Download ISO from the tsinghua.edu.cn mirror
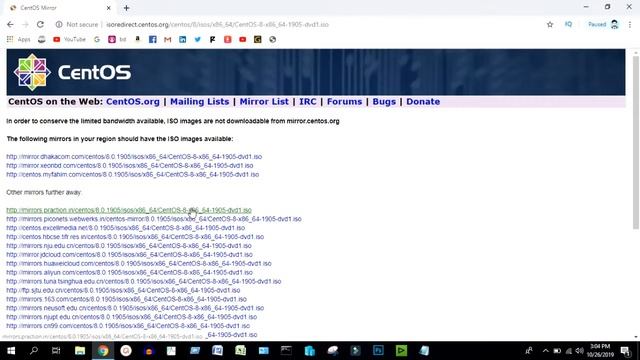Image resolution: width=640 pixels, height=360 pixels. 143,282
